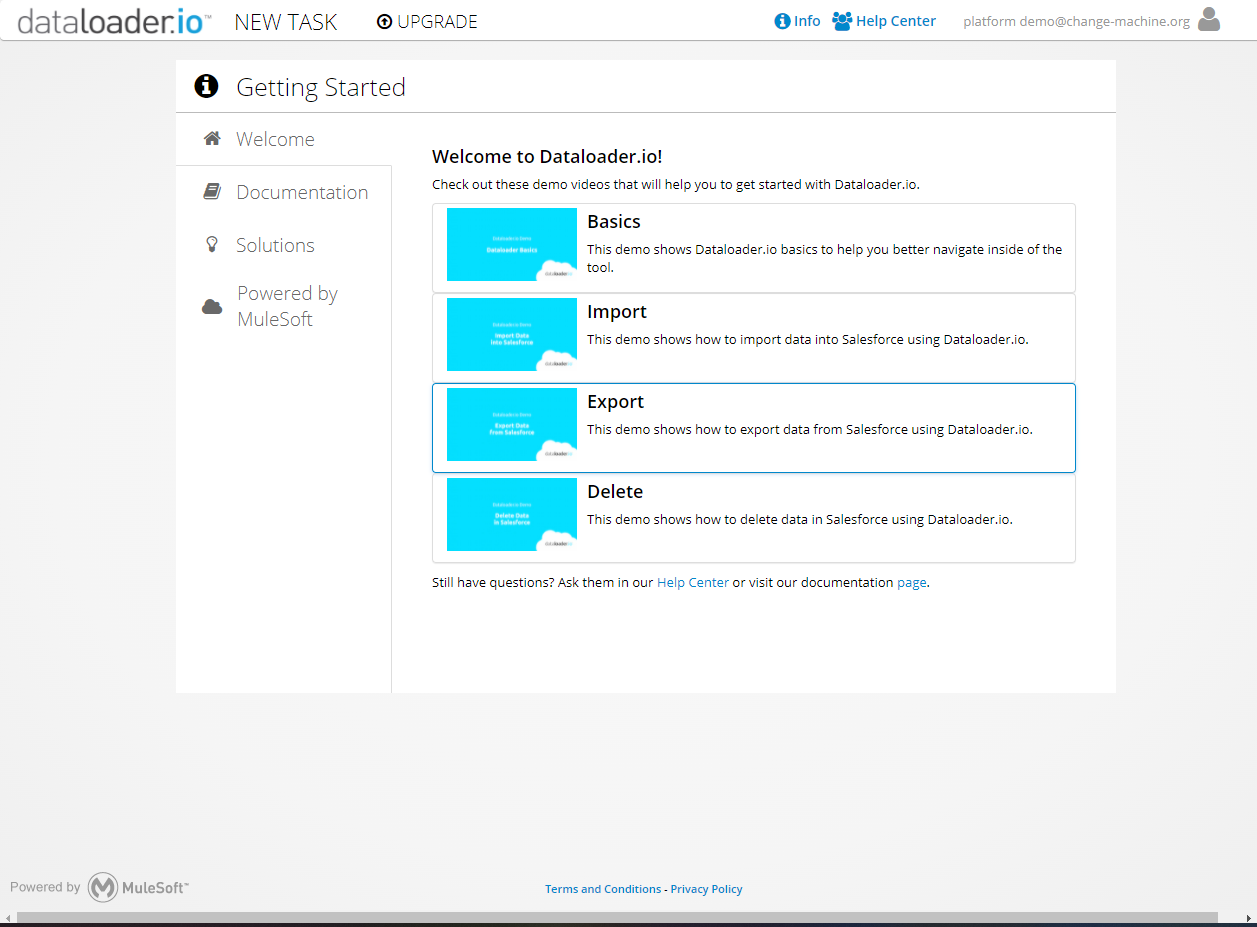This screenshot has width=1257, height=927.
Task: Open the NEW TASK menu
Action: pyautogui.click(x=286, y=22)
